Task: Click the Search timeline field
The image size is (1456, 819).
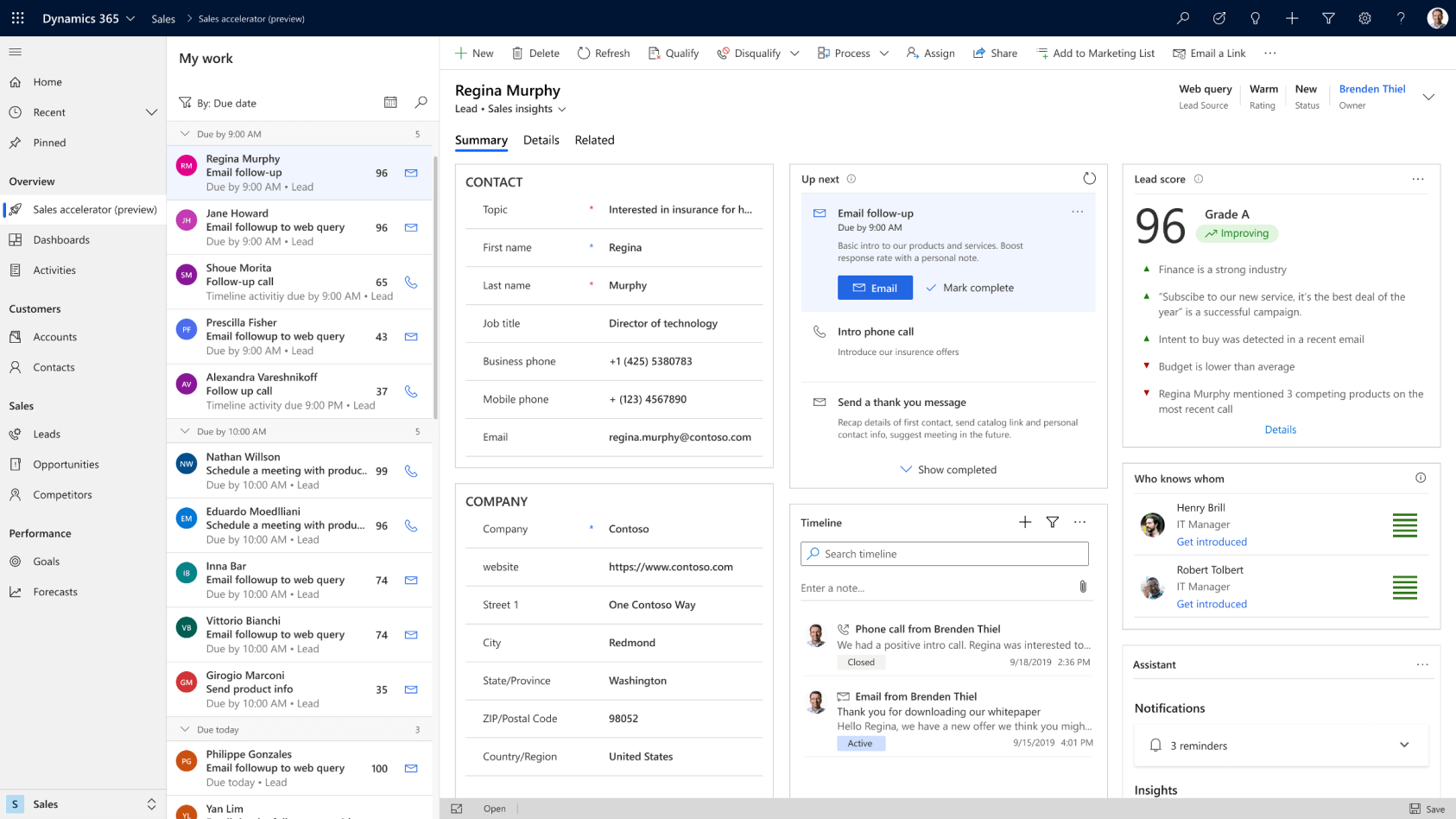Action: click(x=945, y=554)
